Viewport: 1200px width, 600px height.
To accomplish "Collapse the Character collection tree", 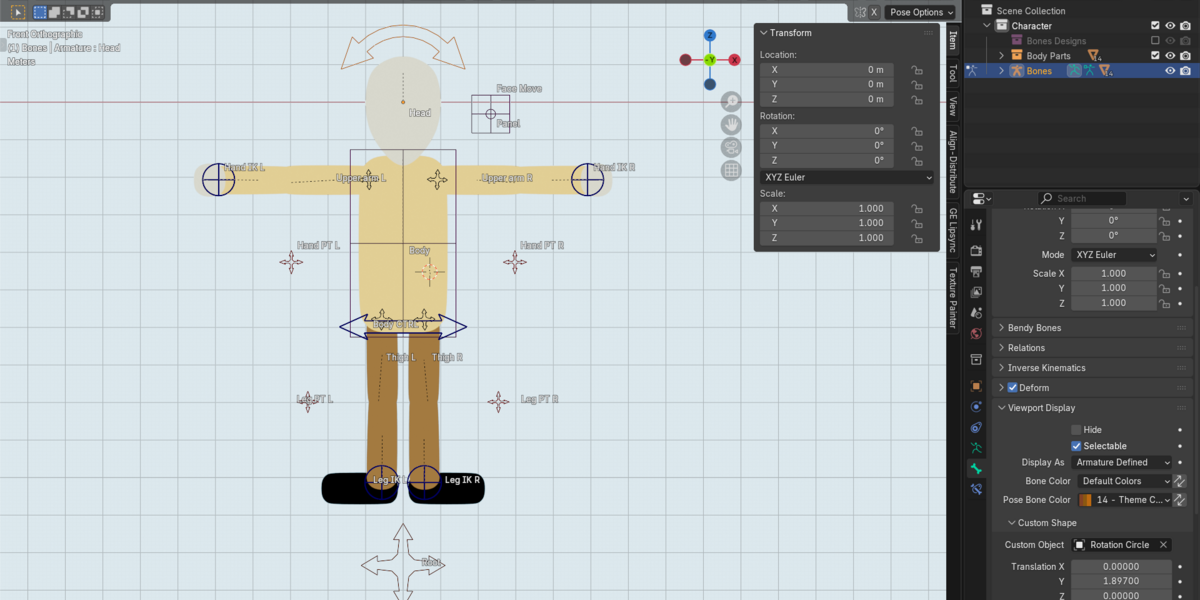I will click(986, 26).
